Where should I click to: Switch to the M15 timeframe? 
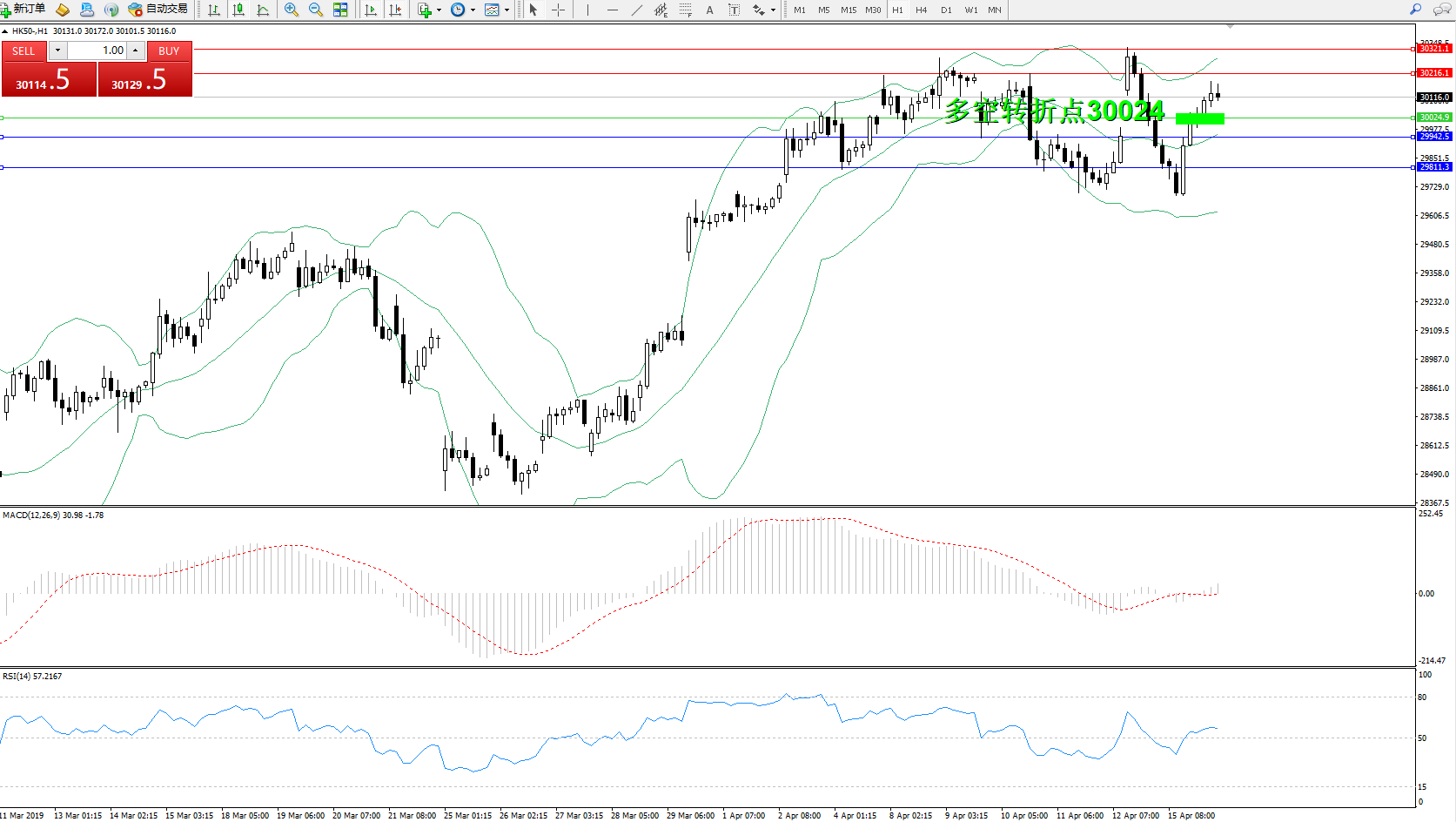[848, 10]
